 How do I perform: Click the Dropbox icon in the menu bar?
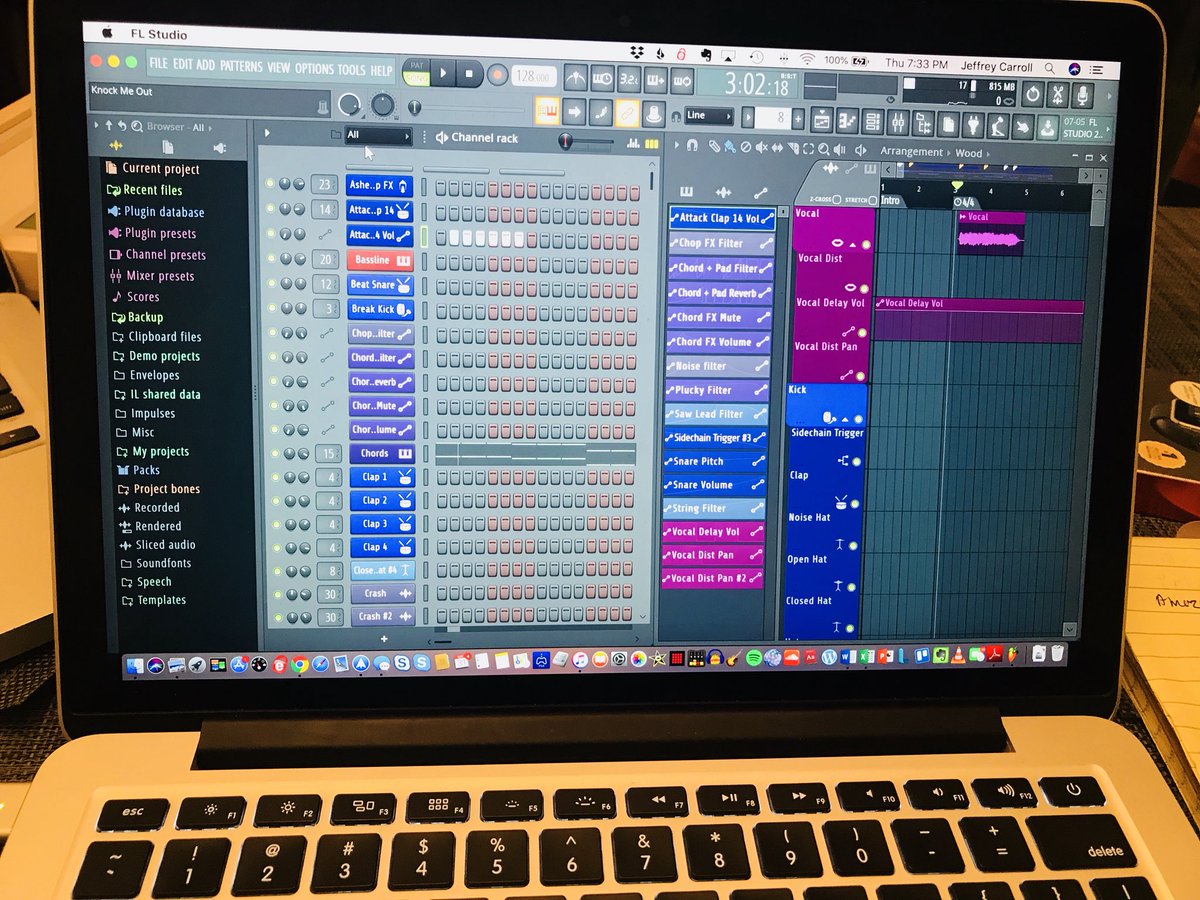point(638,53)
